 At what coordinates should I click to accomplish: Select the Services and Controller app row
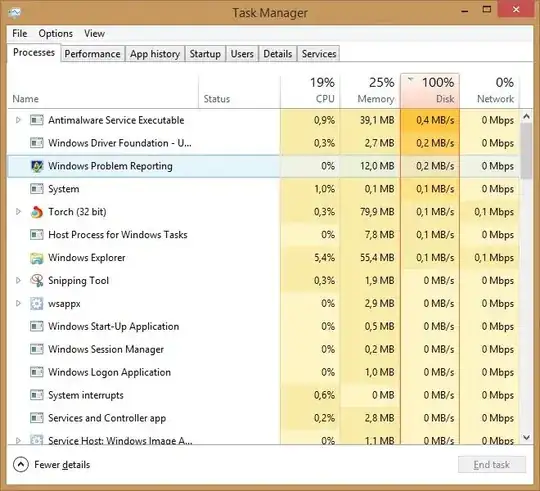(x=263, y=418)
